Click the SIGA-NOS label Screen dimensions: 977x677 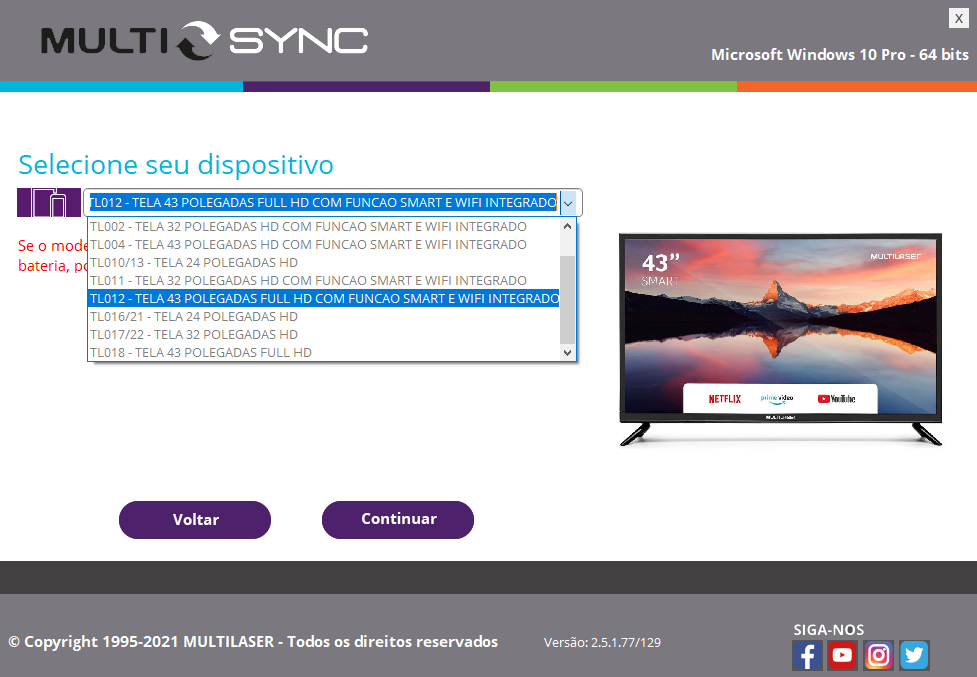pos(829,630)
